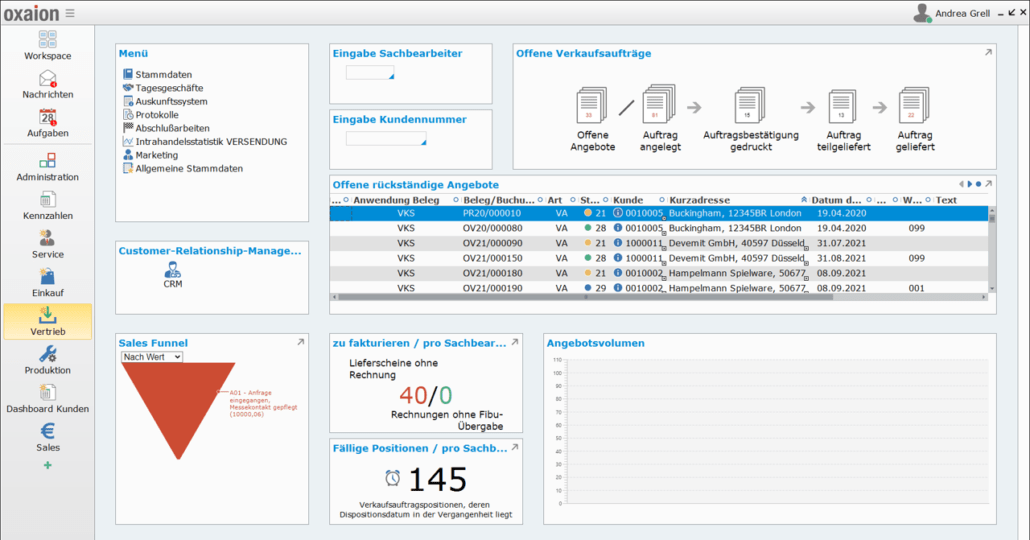Add a new sidebar entry with plus
Screen dimensions: 1030x540
click(x=47, y=465)
